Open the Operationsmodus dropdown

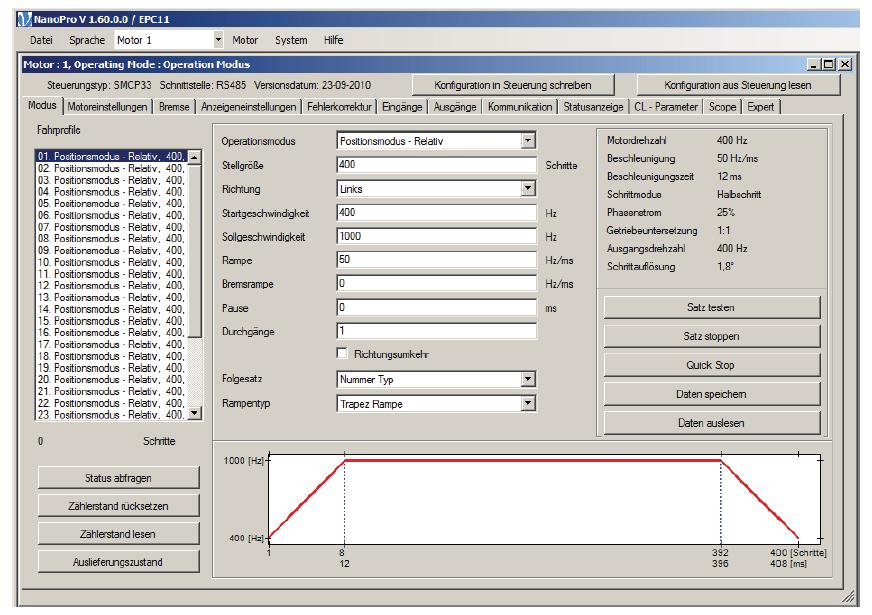click(529, 141)
